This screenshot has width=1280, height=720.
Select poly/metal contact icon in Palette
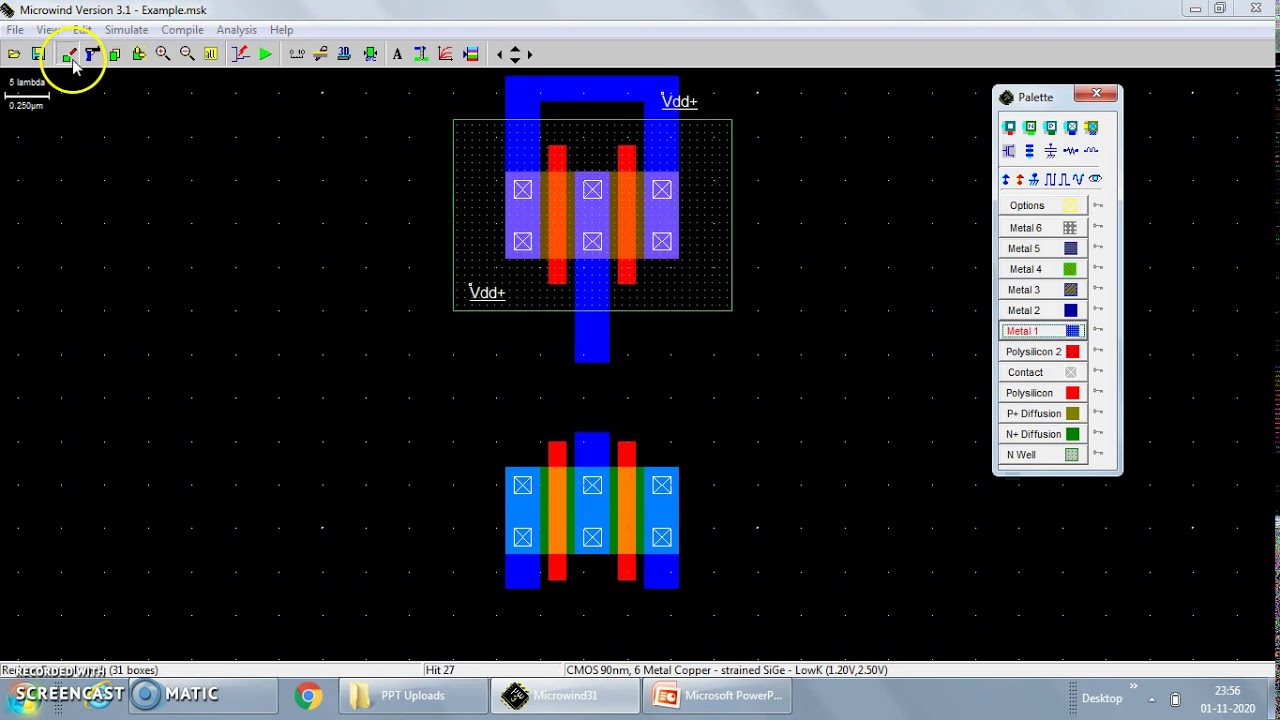[x=1009, y=127]
